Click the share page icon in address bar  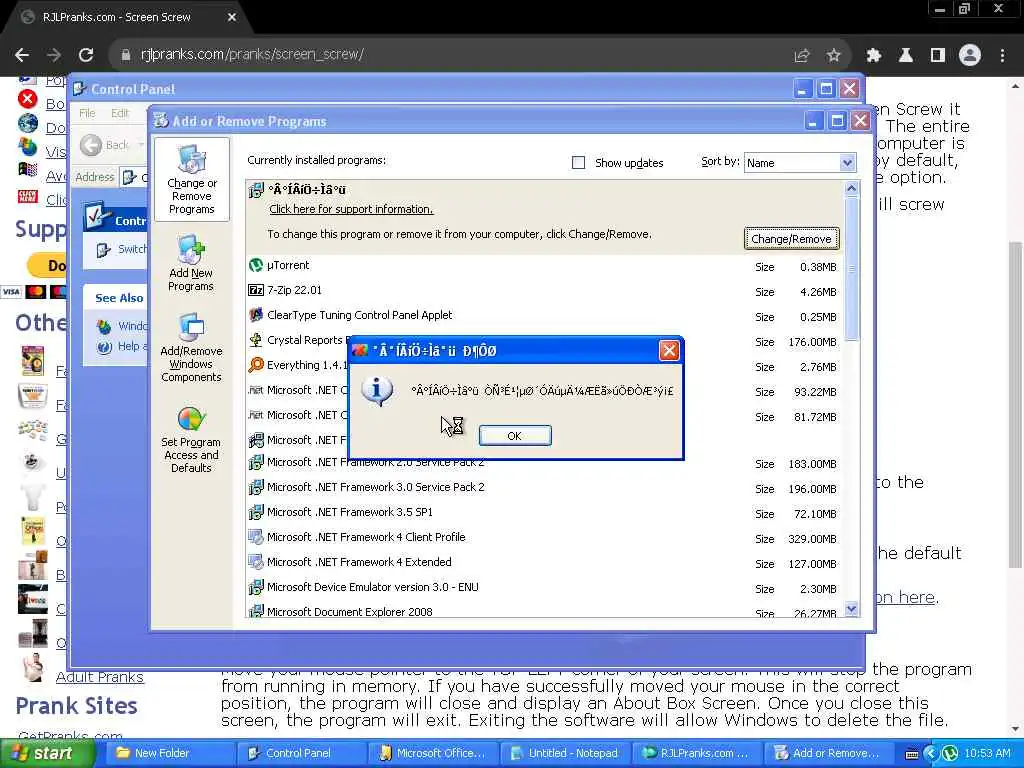tap(801, 56)
